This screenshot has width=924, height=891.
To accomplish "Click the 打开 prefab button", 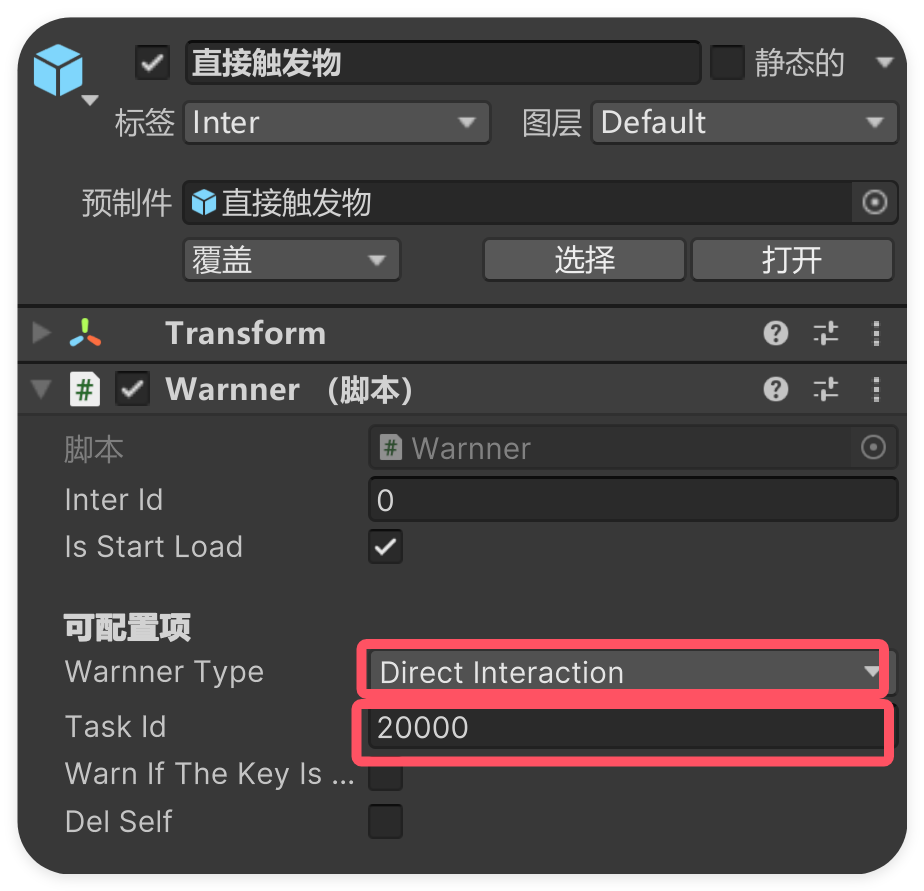I will [791, 260].
